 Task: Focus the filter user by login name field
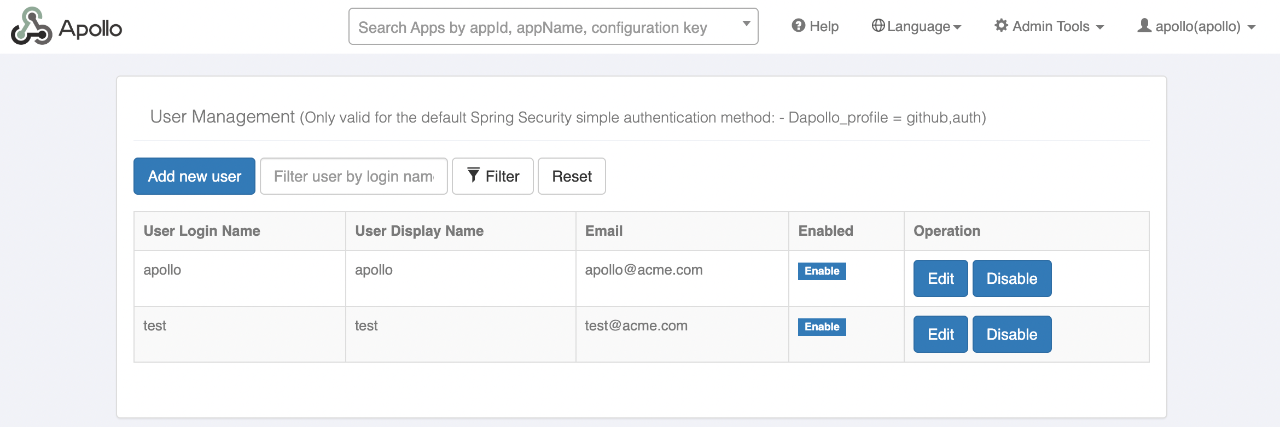point(354,176)
